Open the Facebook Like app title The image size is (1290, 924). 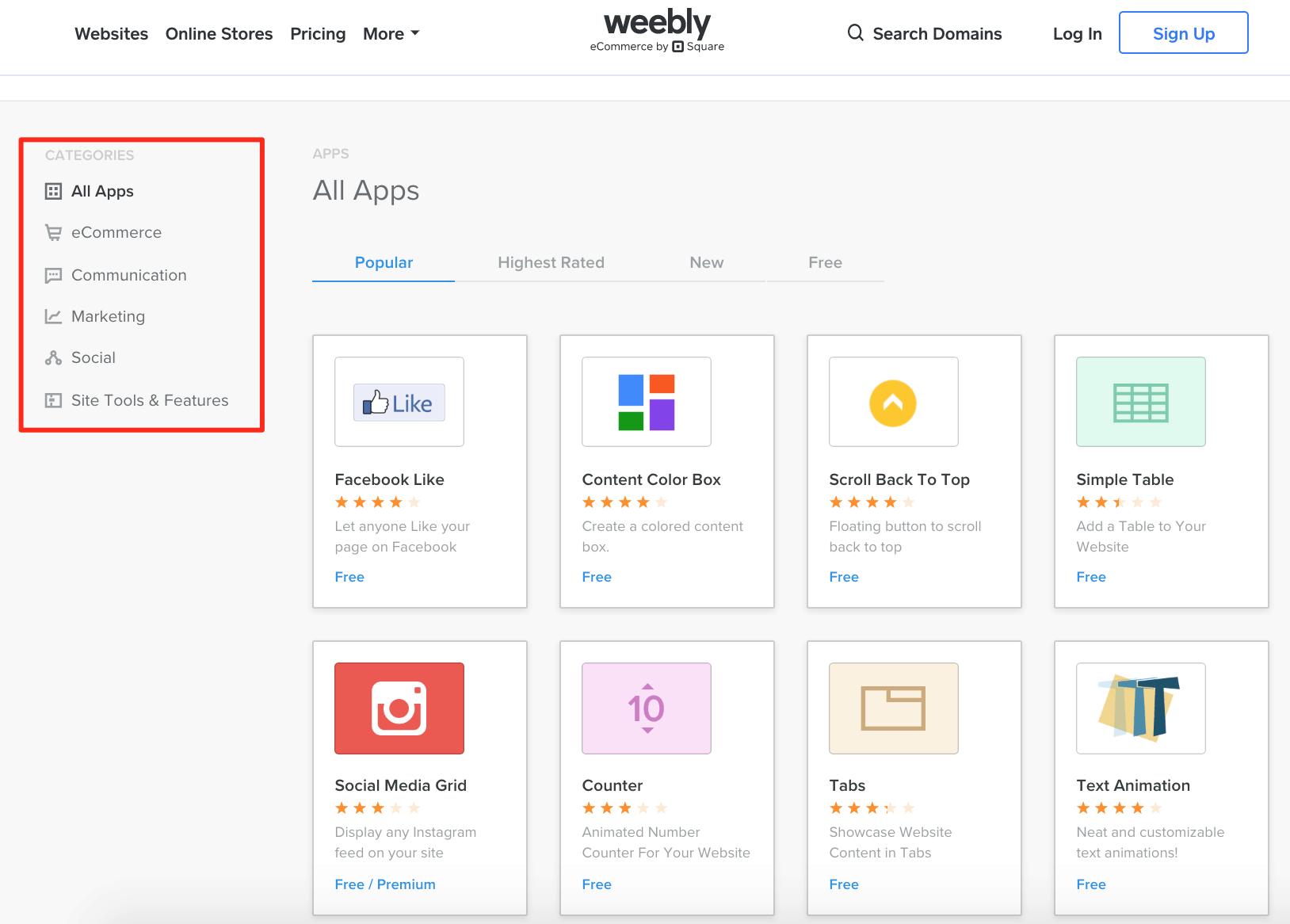click(389, 479)
